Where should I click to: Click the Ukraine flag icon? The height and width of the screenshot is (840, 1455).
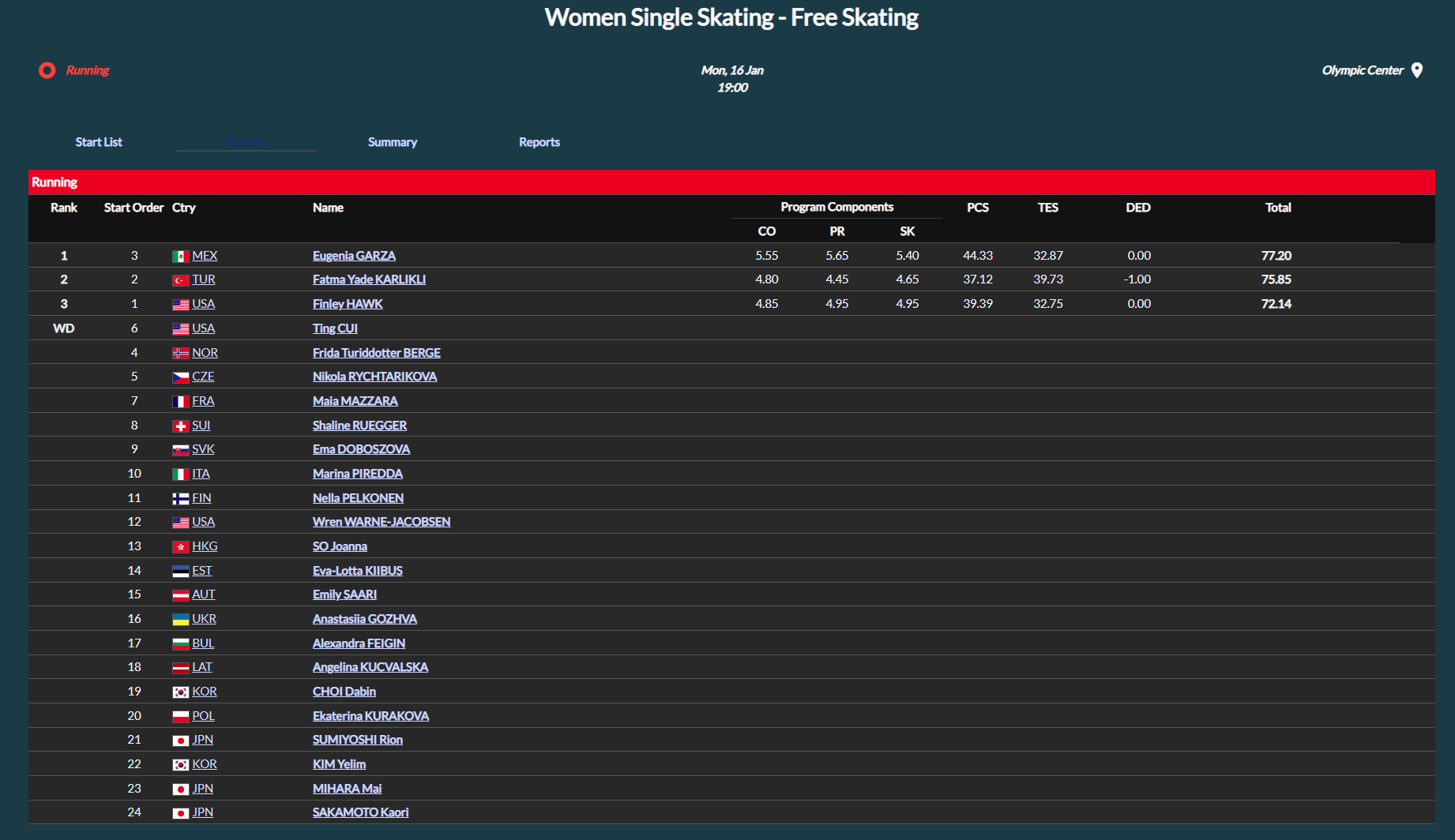pos(180,620)
